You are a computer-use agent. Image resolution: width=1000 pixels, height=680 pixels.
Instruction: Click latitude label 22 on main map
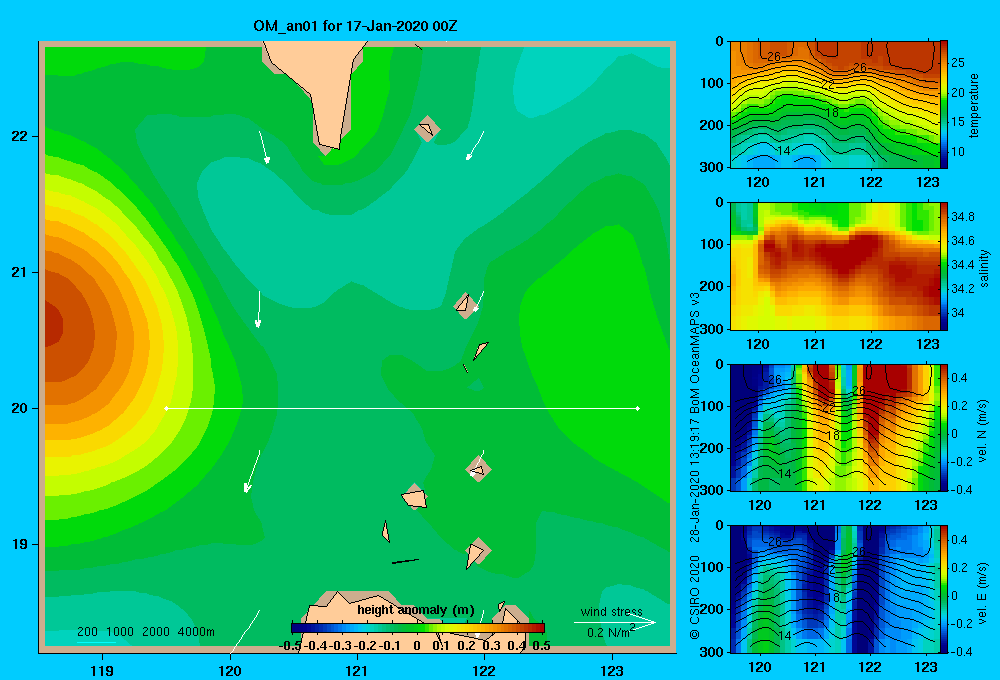click(20, 136)
